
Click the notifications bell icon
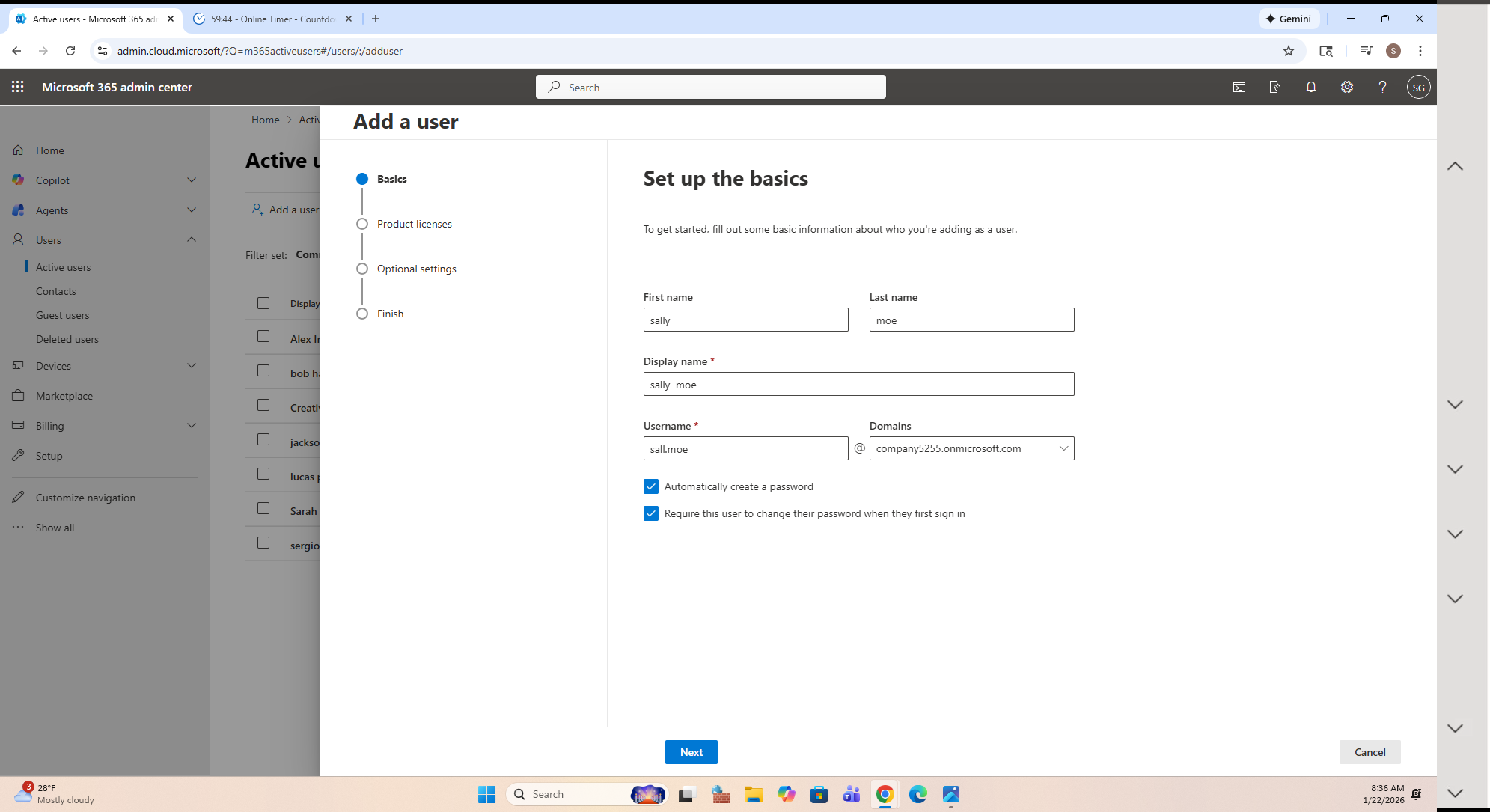(x=1311, y=87)
